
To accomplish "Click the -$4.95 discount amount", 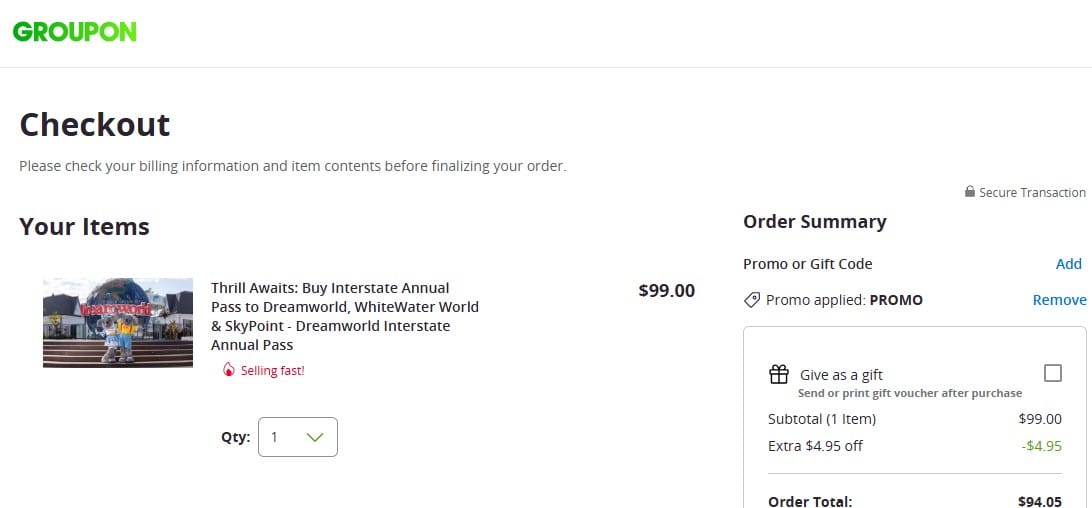I will click(x=1041, y=446).
